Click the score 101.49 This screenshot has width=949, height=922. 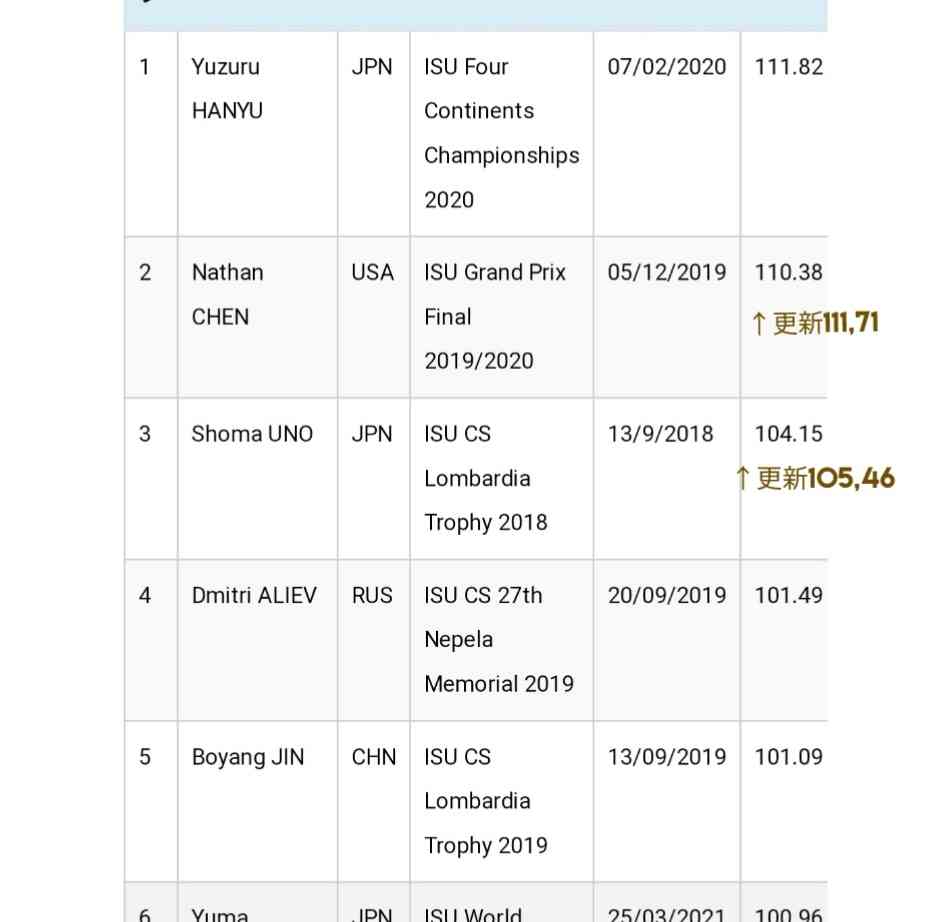[789, 596]
